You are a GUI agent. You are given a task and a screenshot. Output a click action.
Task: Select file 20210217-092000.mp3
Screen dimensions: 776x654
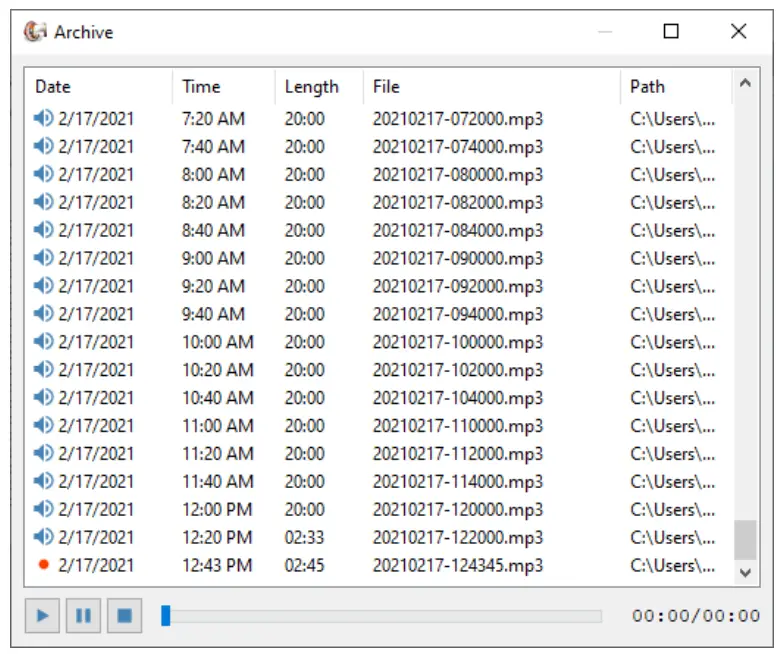pyautogui.click(x=458, y=286)
